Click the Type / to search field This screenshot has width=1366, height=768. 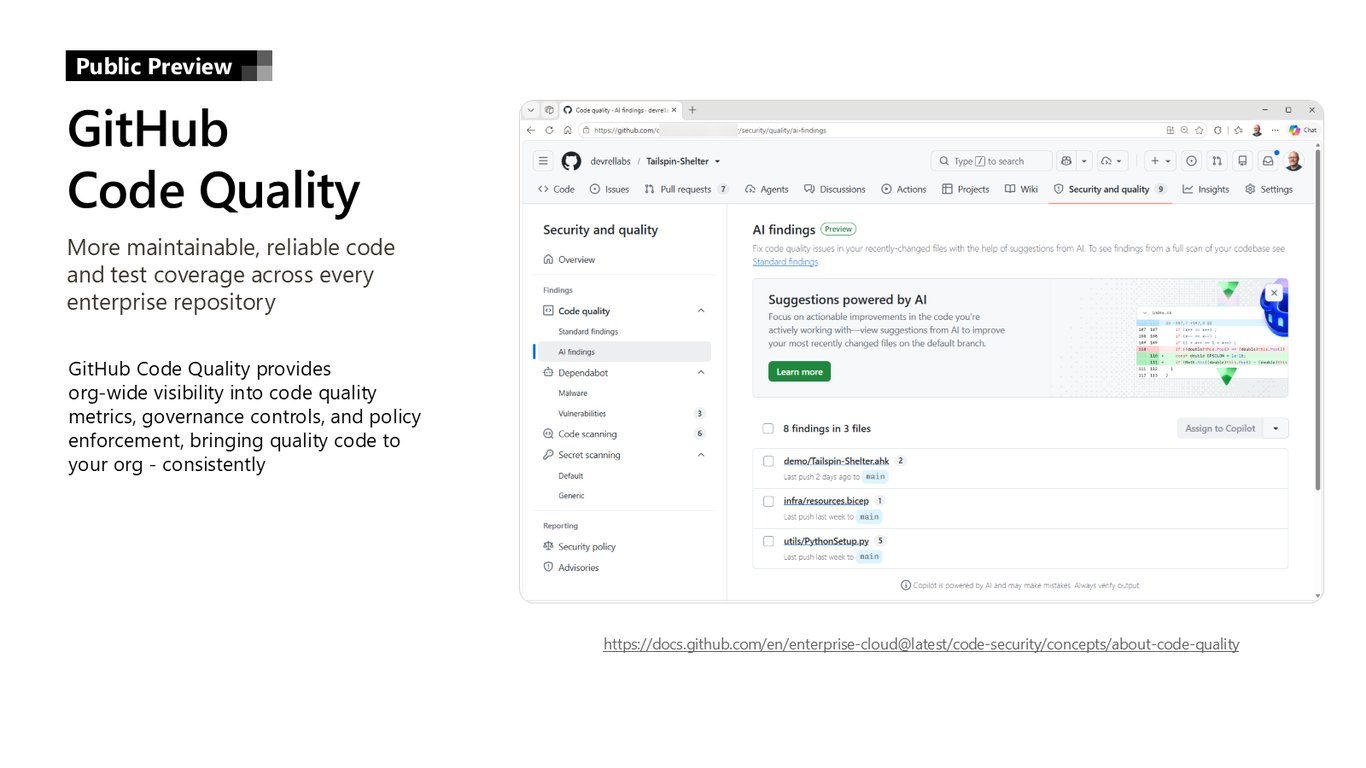click(x=991, y=161)
